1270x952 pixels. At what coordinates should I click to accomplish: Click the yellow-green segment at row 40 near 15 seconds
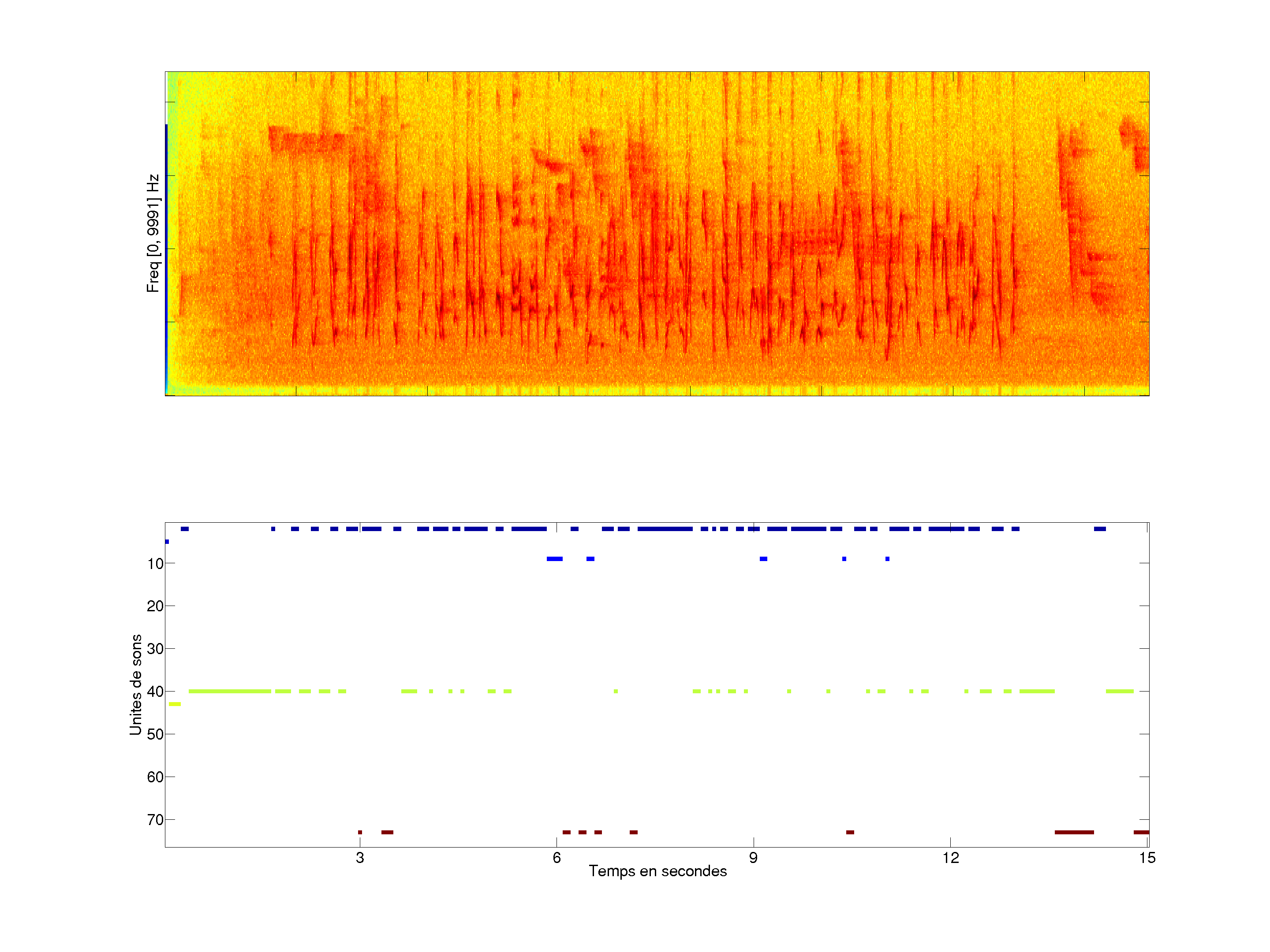(1120, 692)
